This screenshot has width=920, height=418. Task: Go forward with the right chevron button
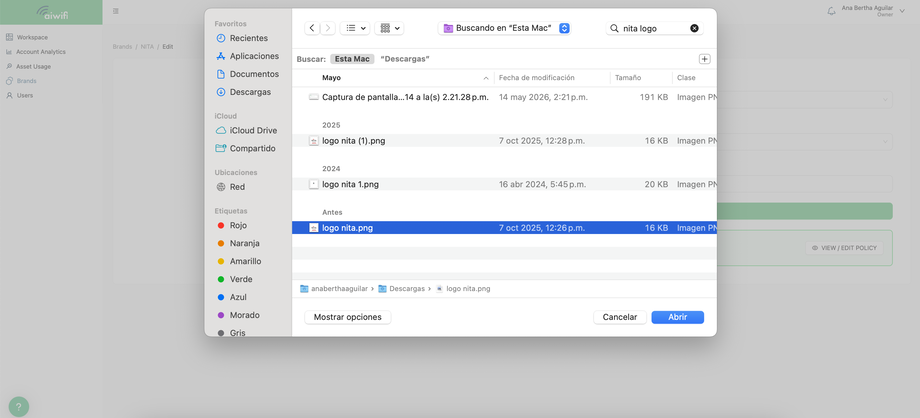click(x=328, y=28)
